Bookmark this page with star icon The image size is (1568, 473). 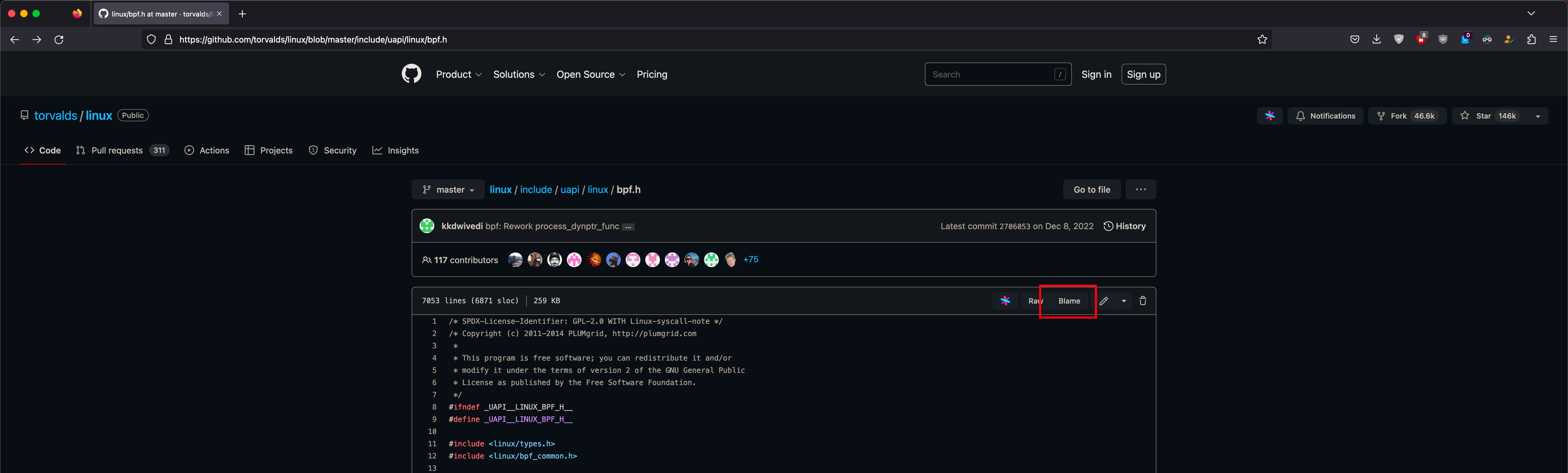[x=1262, y=40]
